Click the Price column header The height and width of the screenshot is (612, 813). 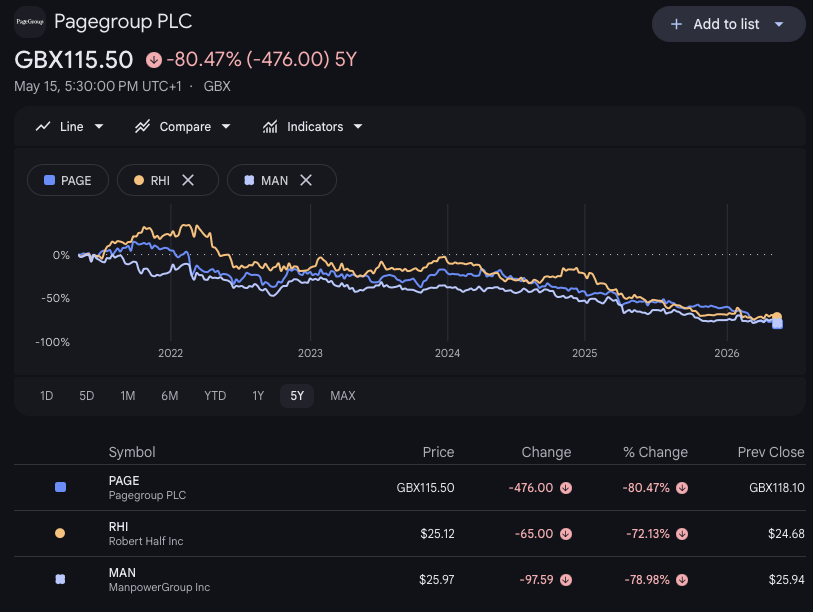point(438,452)
